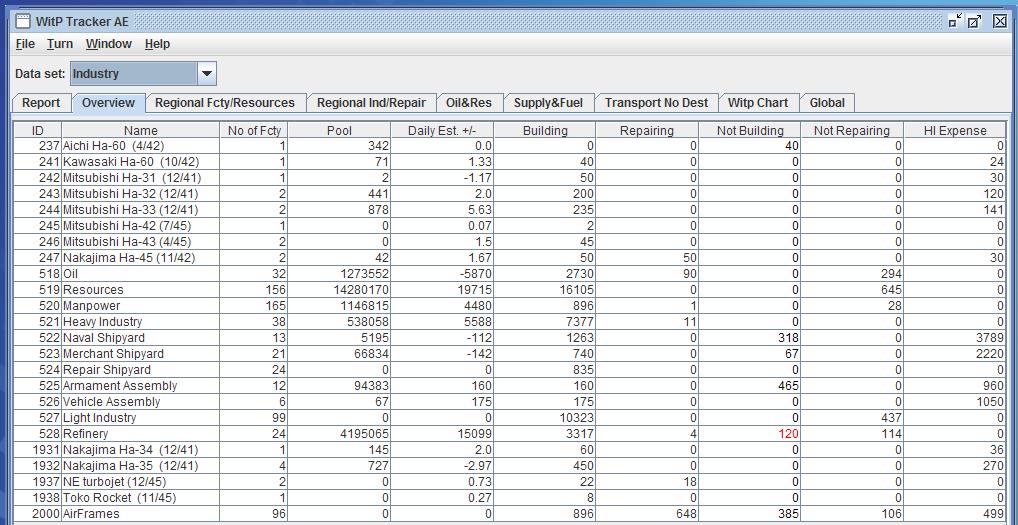1018x525 pixels.
Task: Click the Repairing column header
Action: point(647,130)
